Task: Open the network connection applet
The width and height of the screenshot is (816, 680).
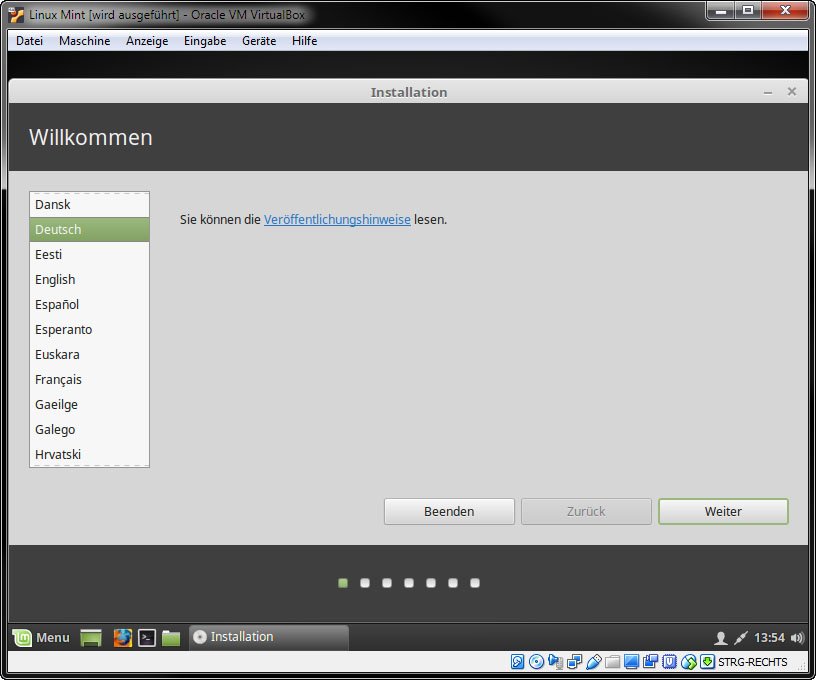Action: tap(741, 638)
